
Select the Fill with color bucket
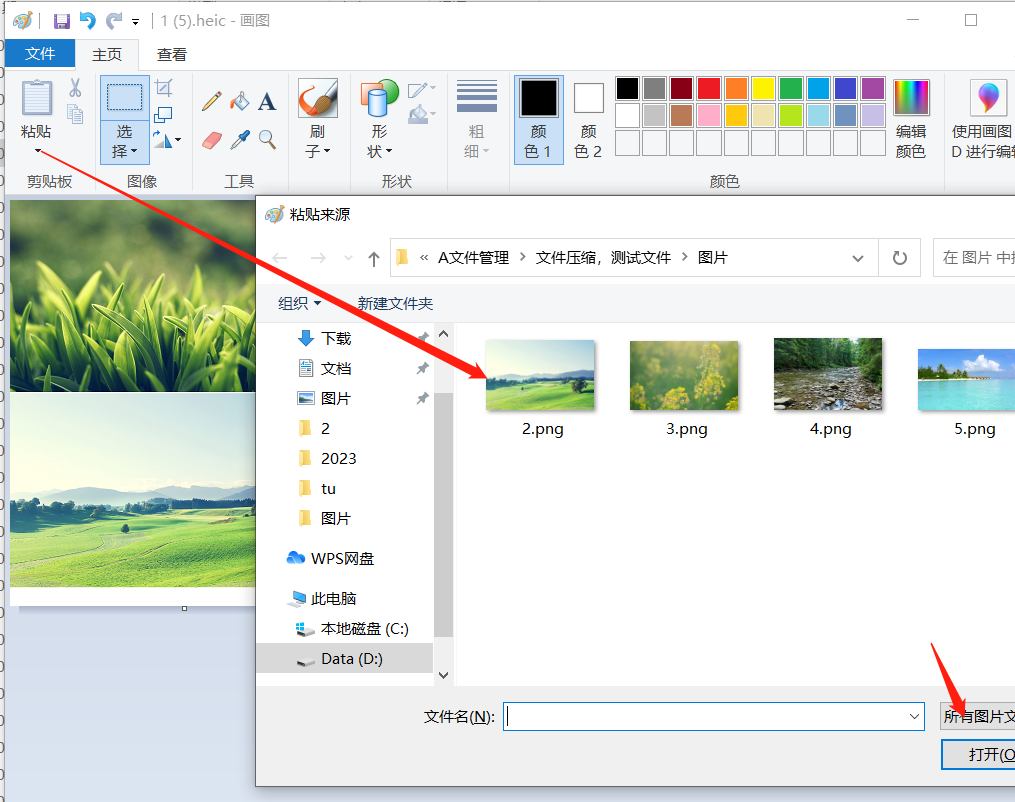(239, 101)
